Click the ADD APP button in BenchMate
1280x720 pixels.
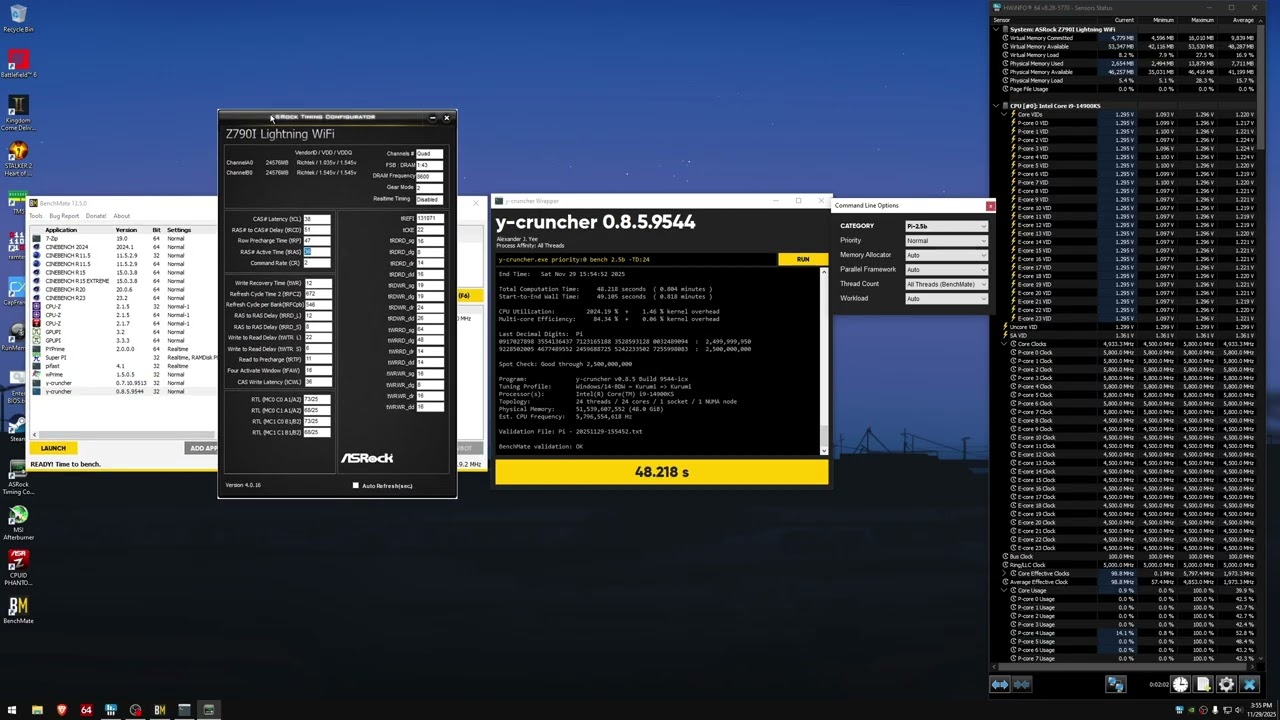pos(203,448)
